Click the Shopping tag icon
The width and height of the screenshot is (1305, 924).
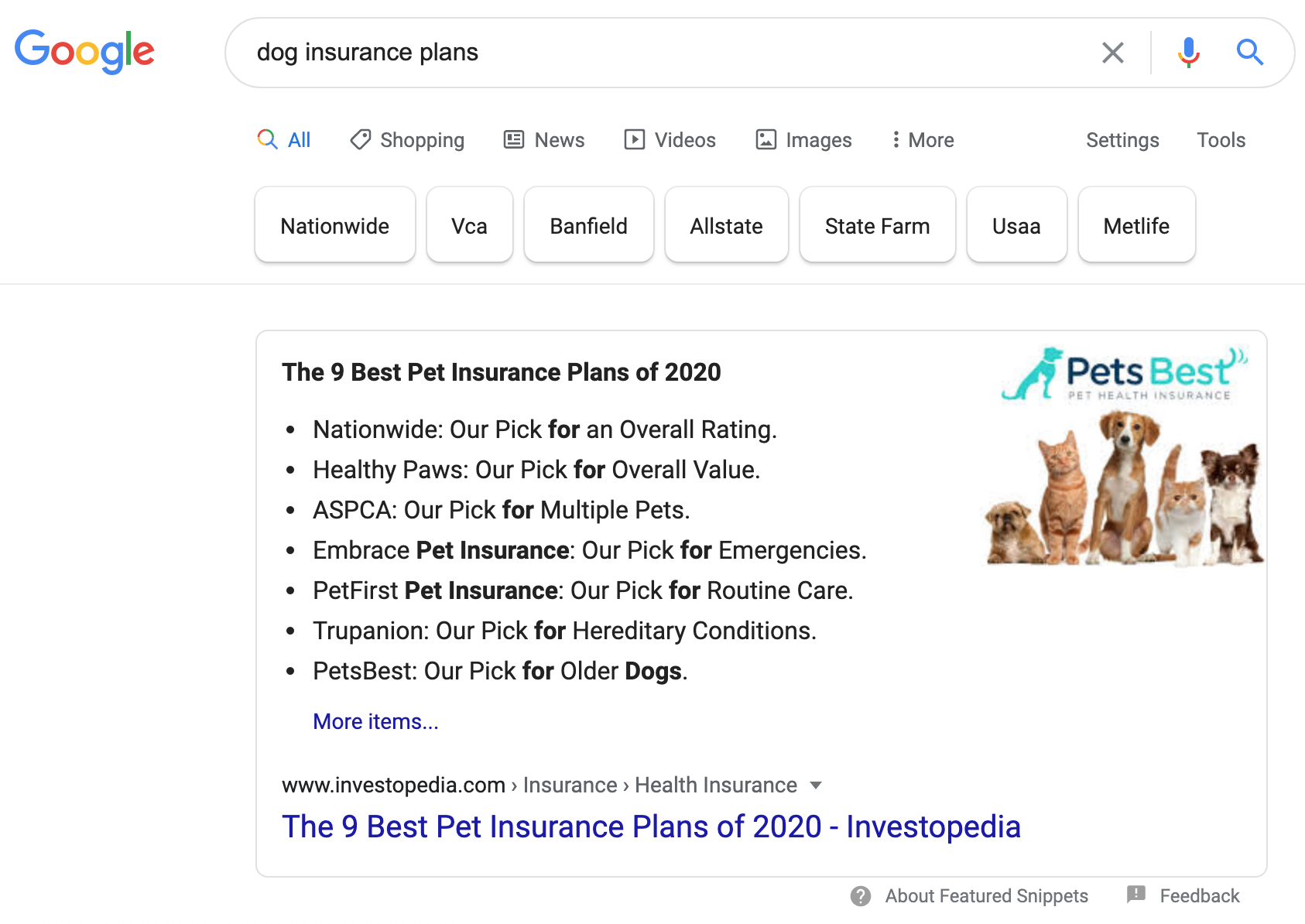pos(359,140)
